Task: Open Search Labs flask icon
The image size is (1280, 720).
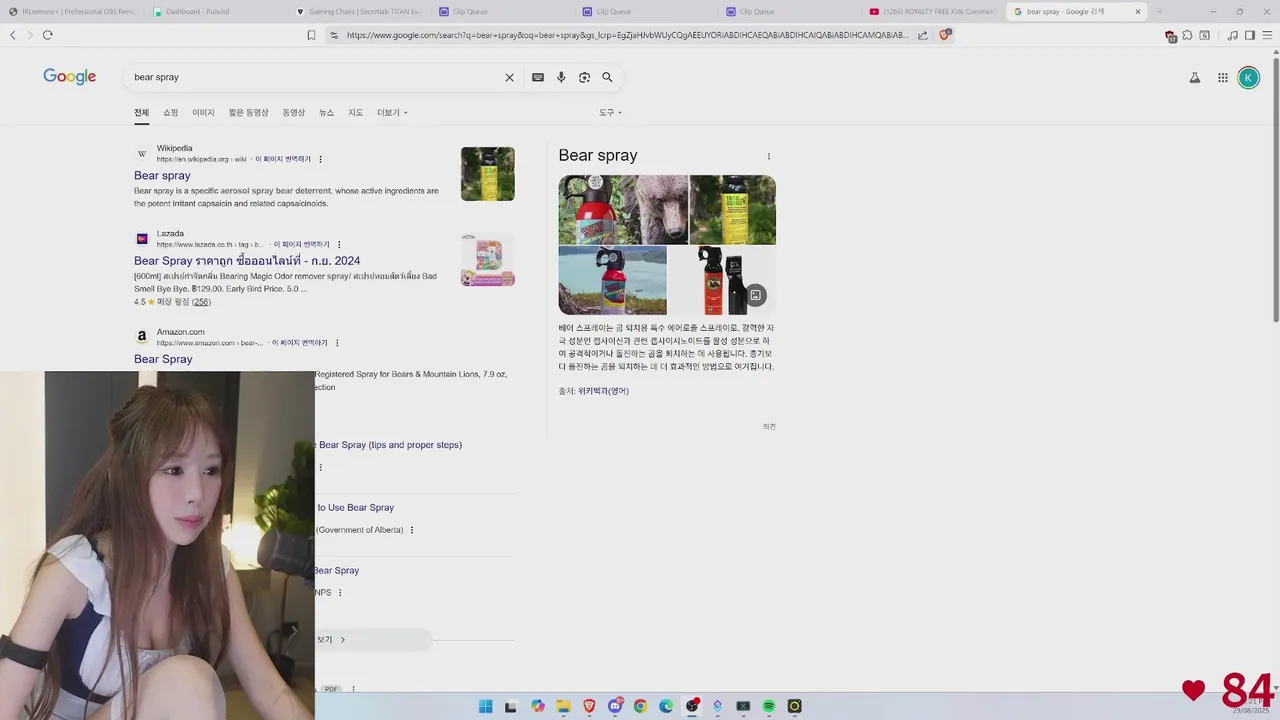Action: pos(1194,77)
